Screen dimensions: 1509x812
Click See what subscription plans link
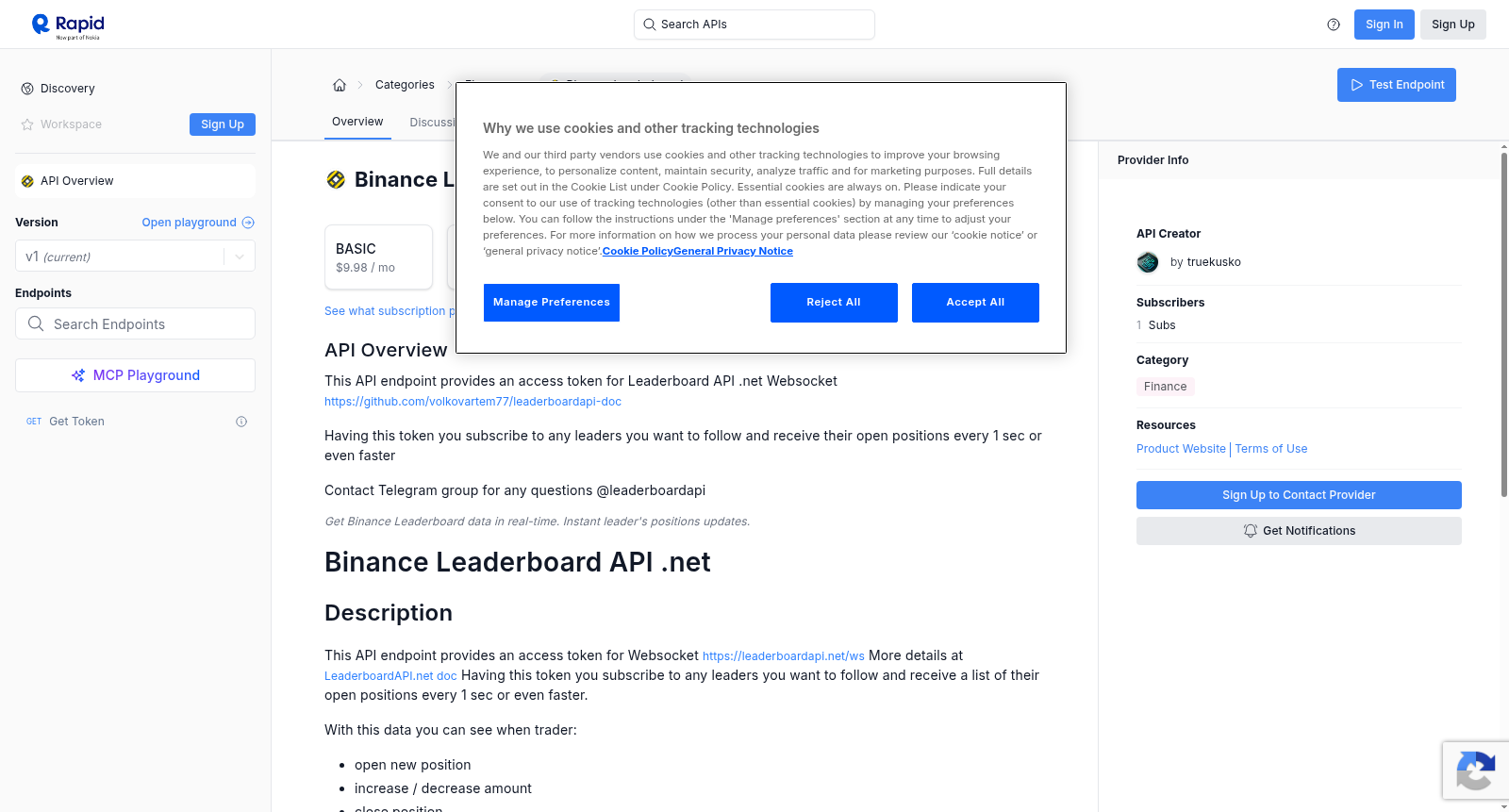coord(390,311)
